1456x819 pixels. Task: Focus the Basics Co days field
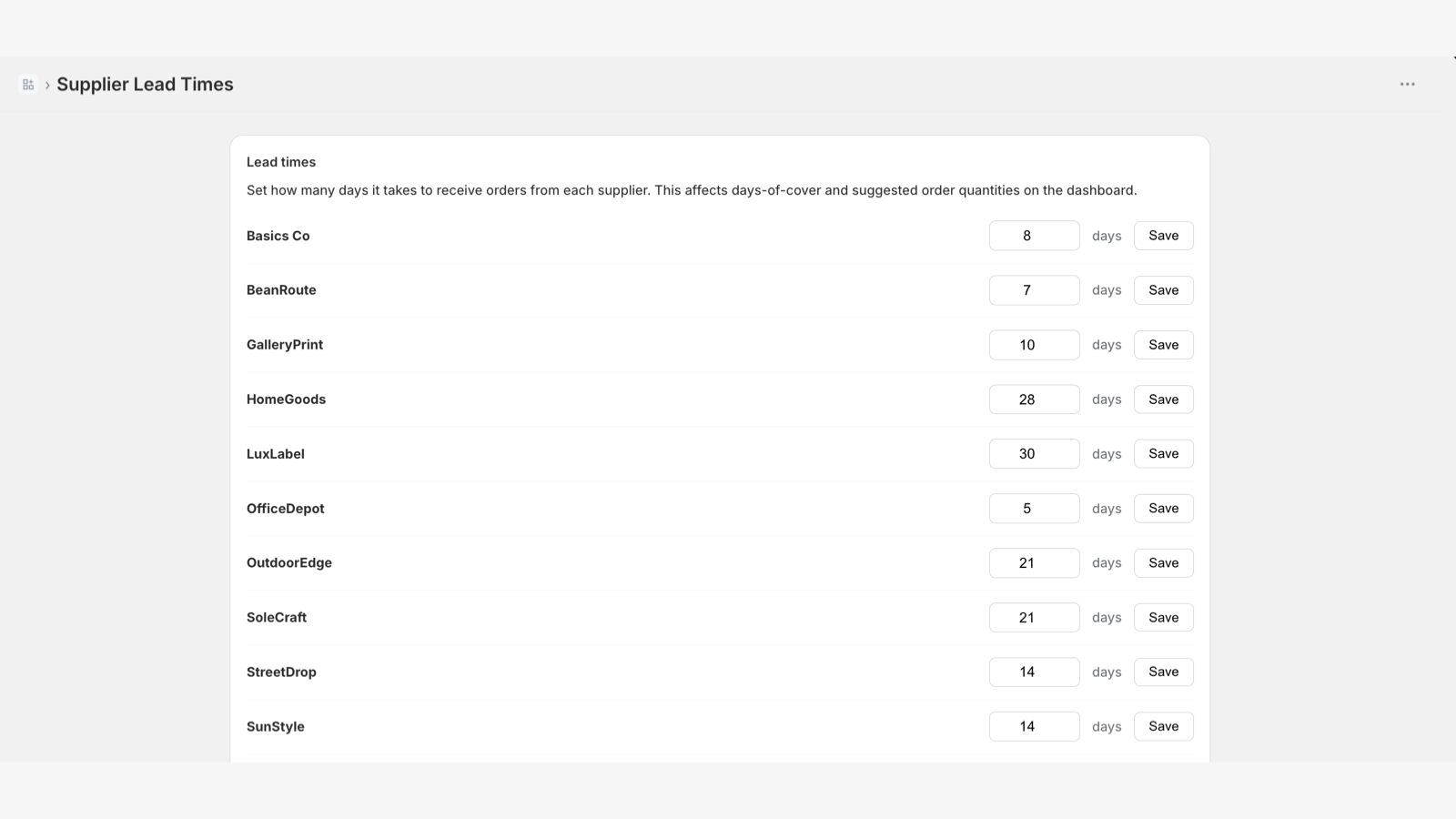coord(1034,236)
